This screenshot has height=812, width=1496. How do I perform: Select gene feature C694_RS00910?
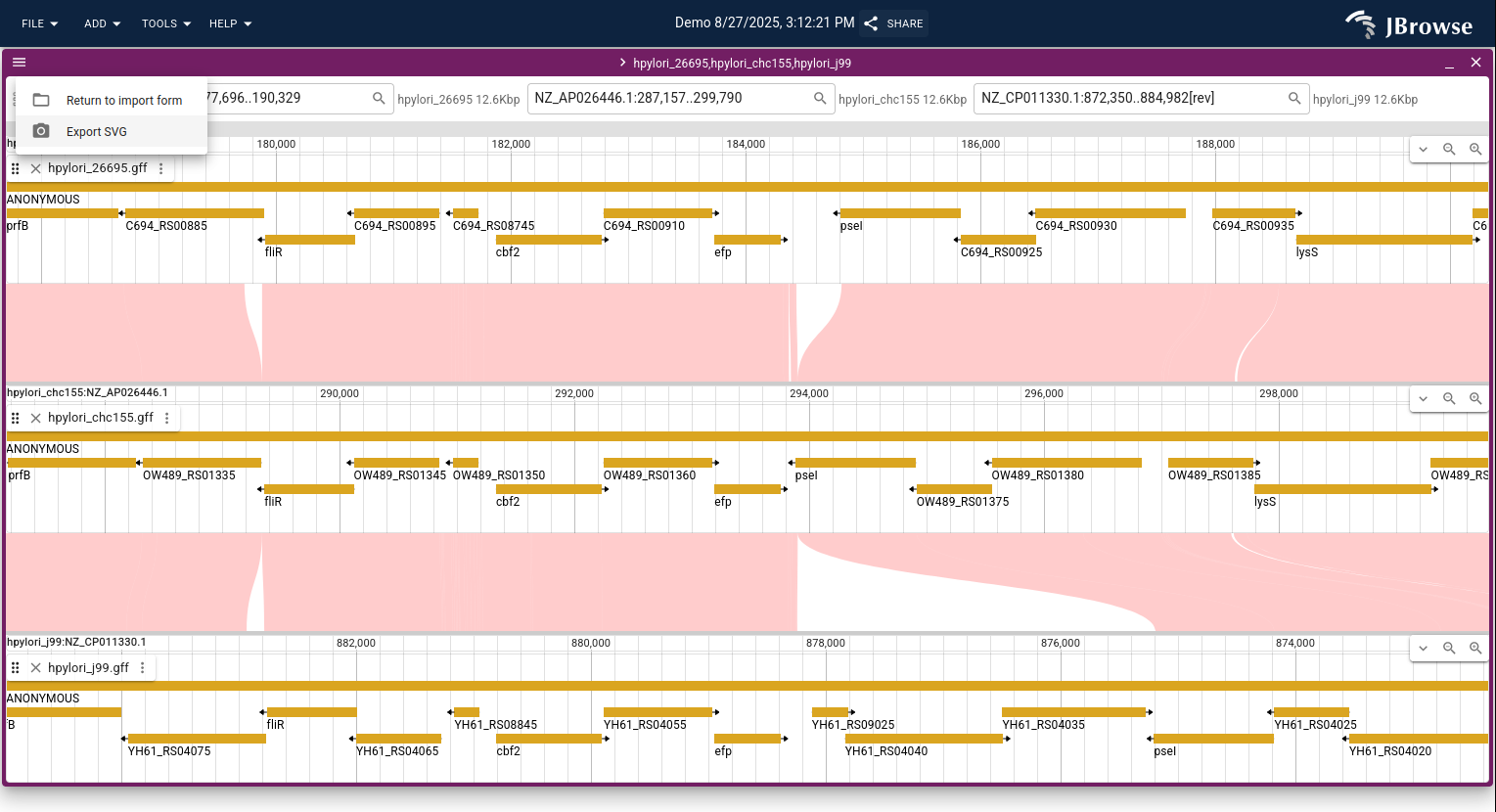[x=658, y=213]
